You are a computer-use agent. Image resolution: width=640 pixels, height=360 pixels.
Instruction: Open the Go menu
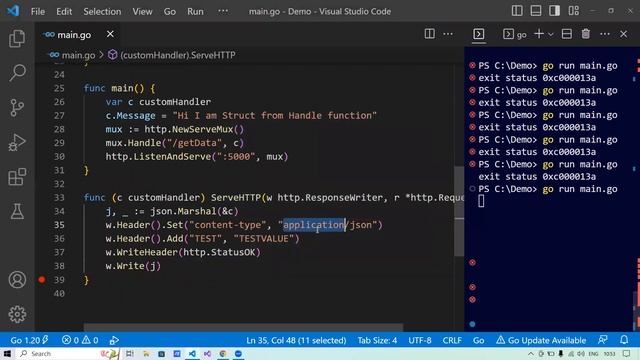coord(170,11)
